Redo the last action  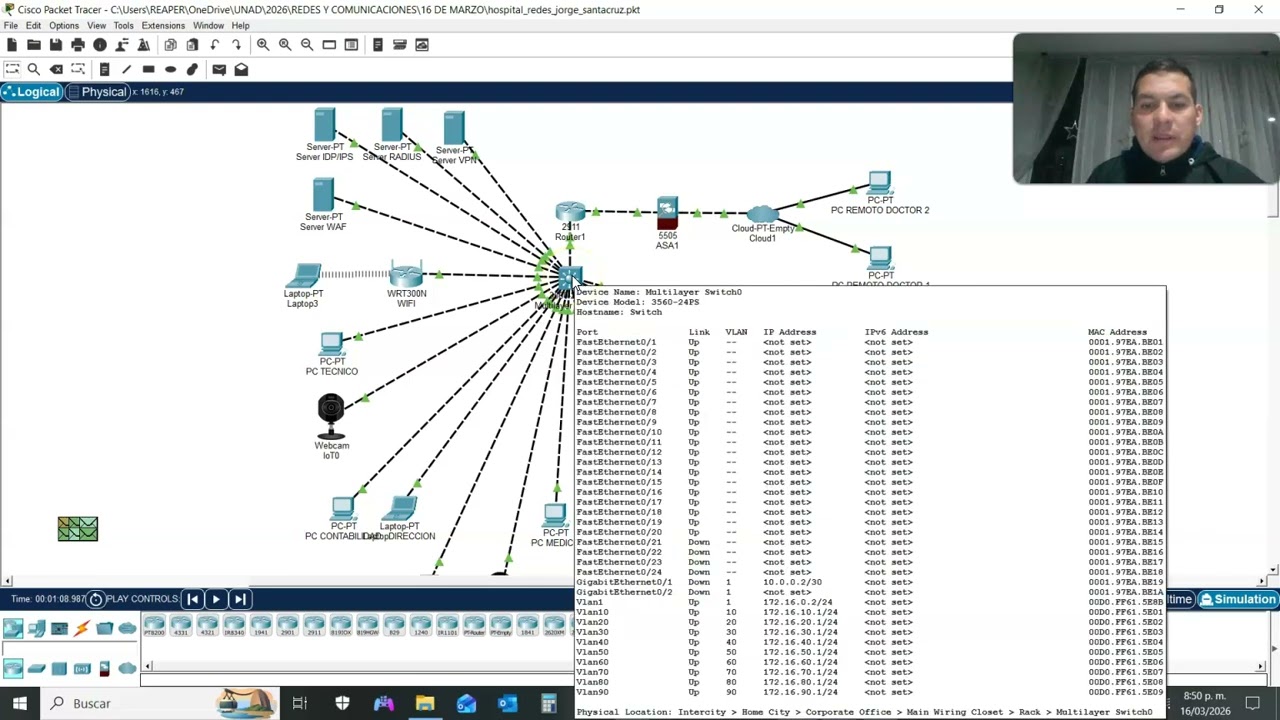tap(236, 45)
